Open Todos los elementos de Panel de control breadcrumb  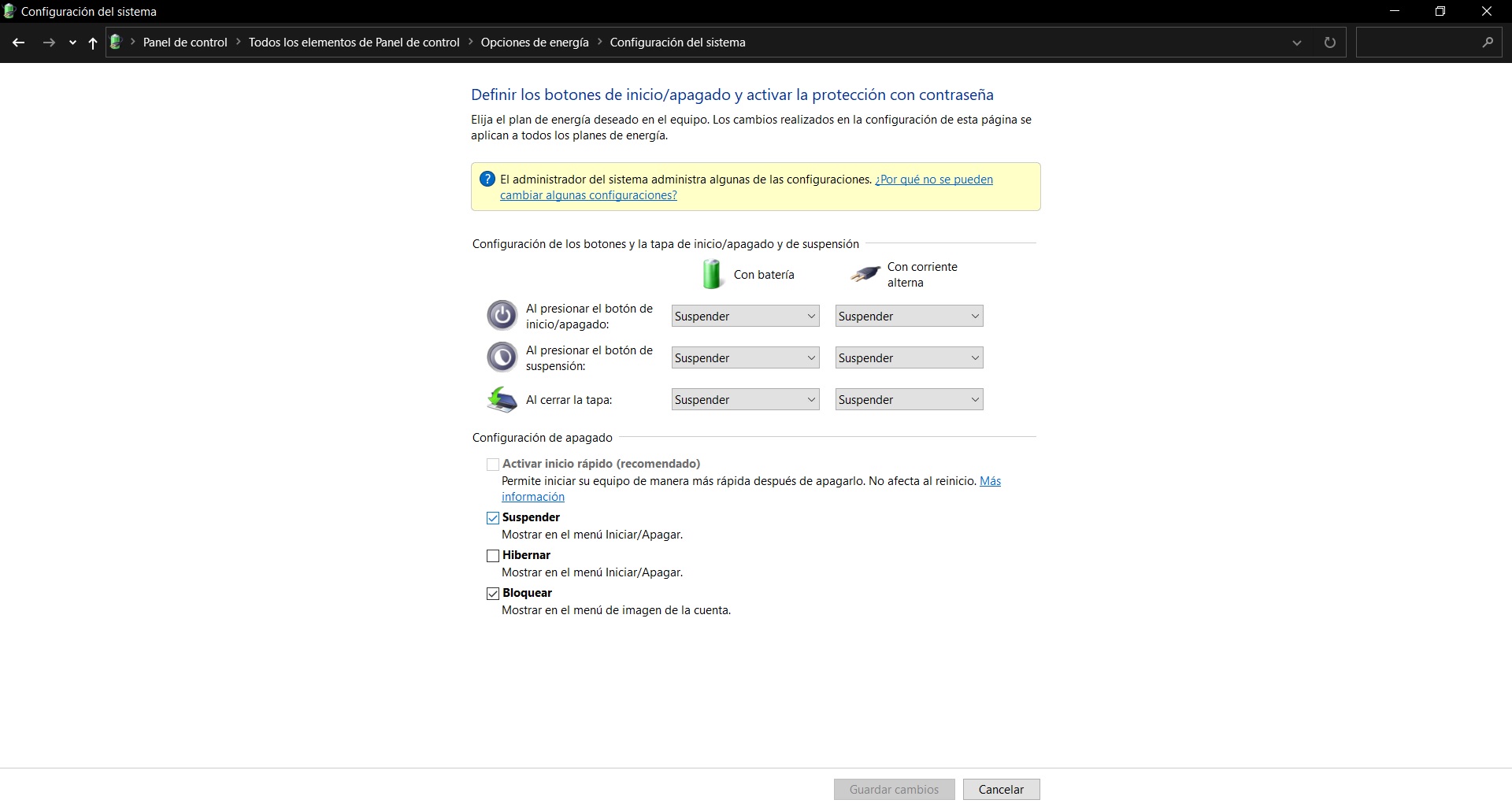354,43
